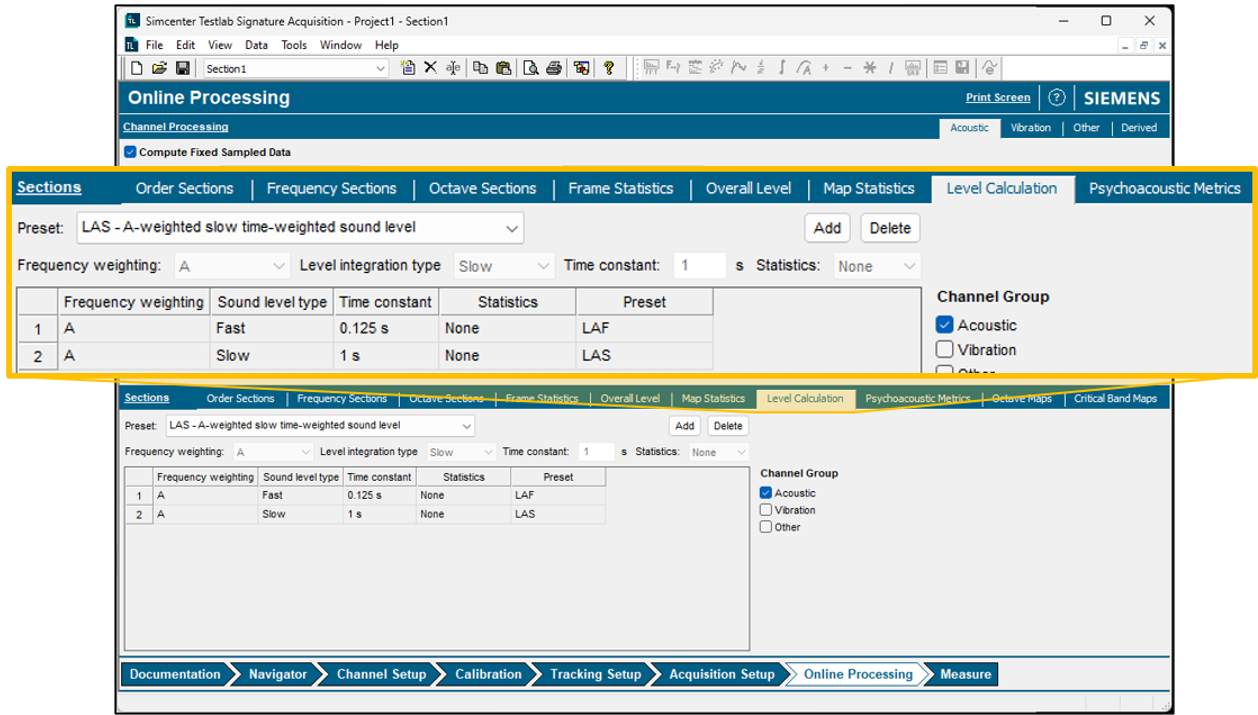Viewport: 1258px width, 715px height.
Task: Open a project with the folder toolbar icon
Action: click(x=159, y=68)
